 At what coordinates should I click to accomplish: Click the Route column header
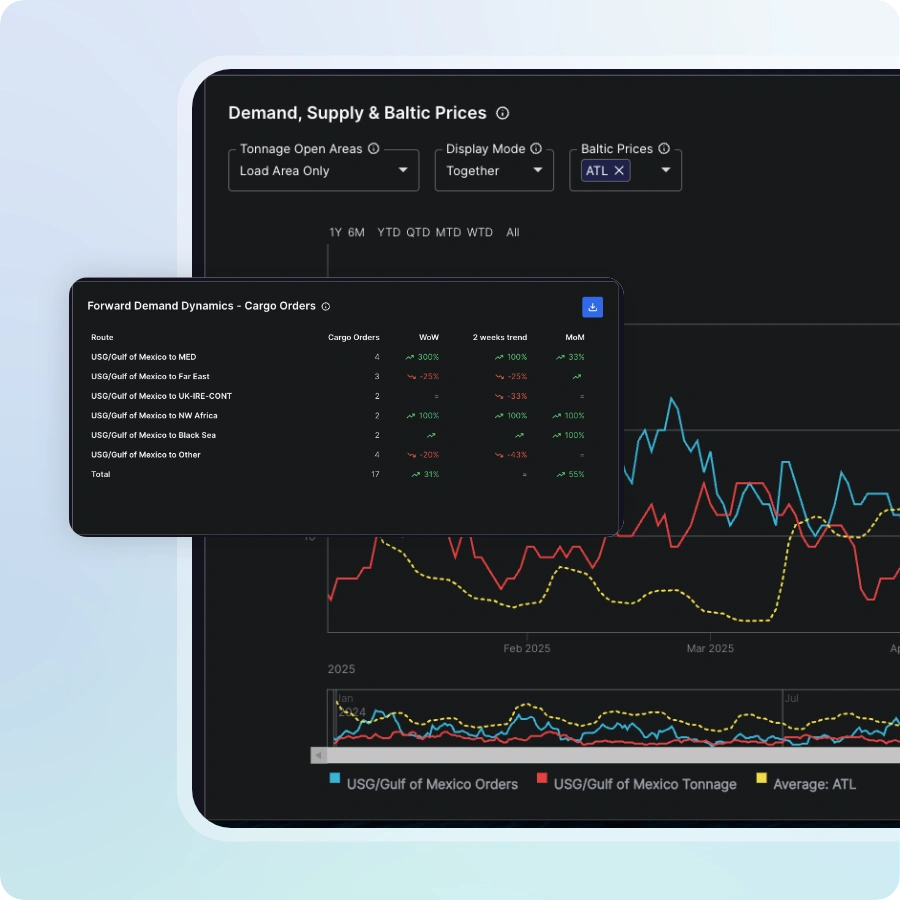click(102, 338)
